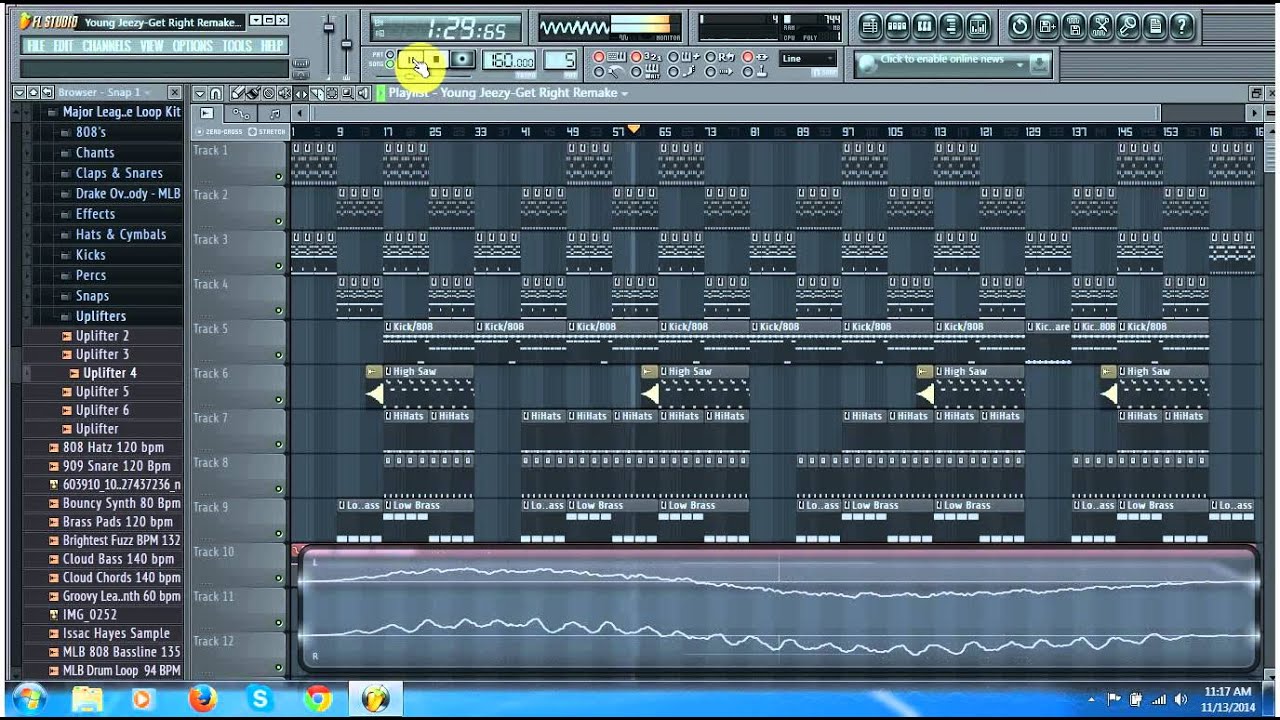Click the Browser reread structure icon
1280x720 pixels.
click(x=47, y=92)
